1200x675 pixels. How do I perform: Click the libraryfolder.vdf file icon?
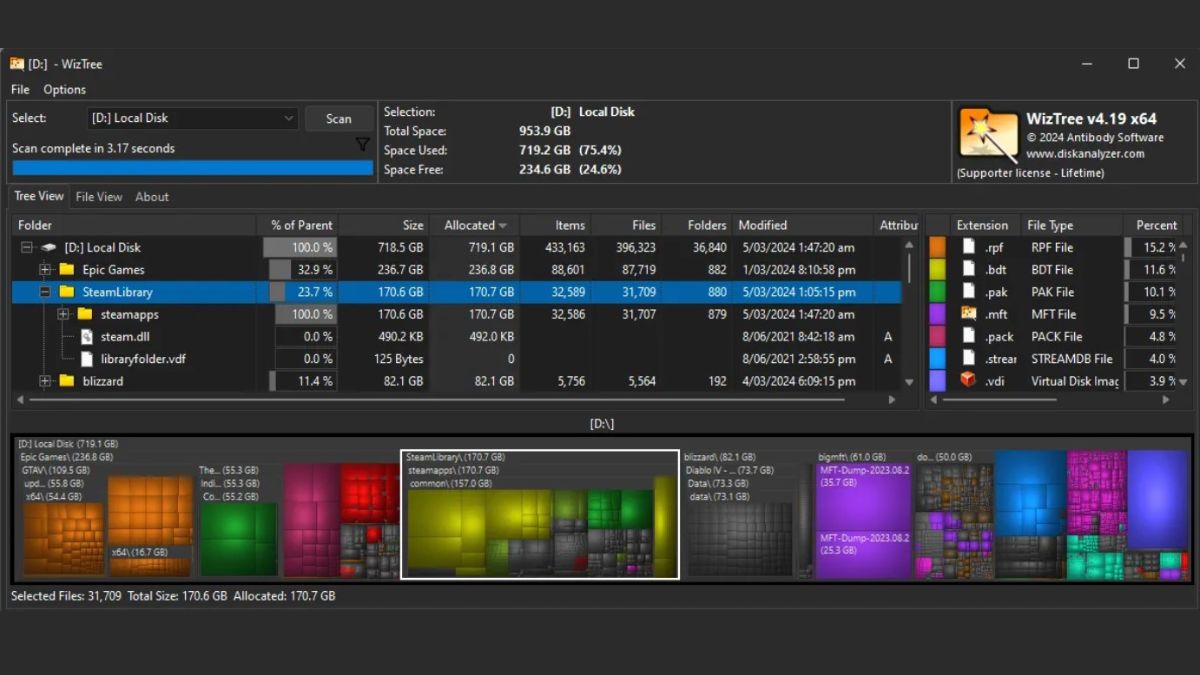[87, 359]
